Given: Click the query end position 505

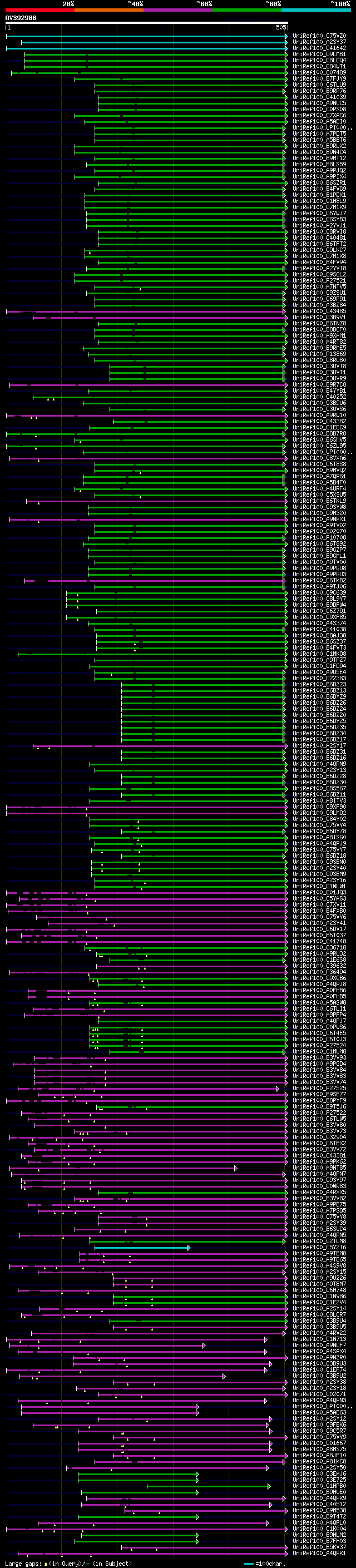Looking at the screenshot, I should click(x=280, y=27).
